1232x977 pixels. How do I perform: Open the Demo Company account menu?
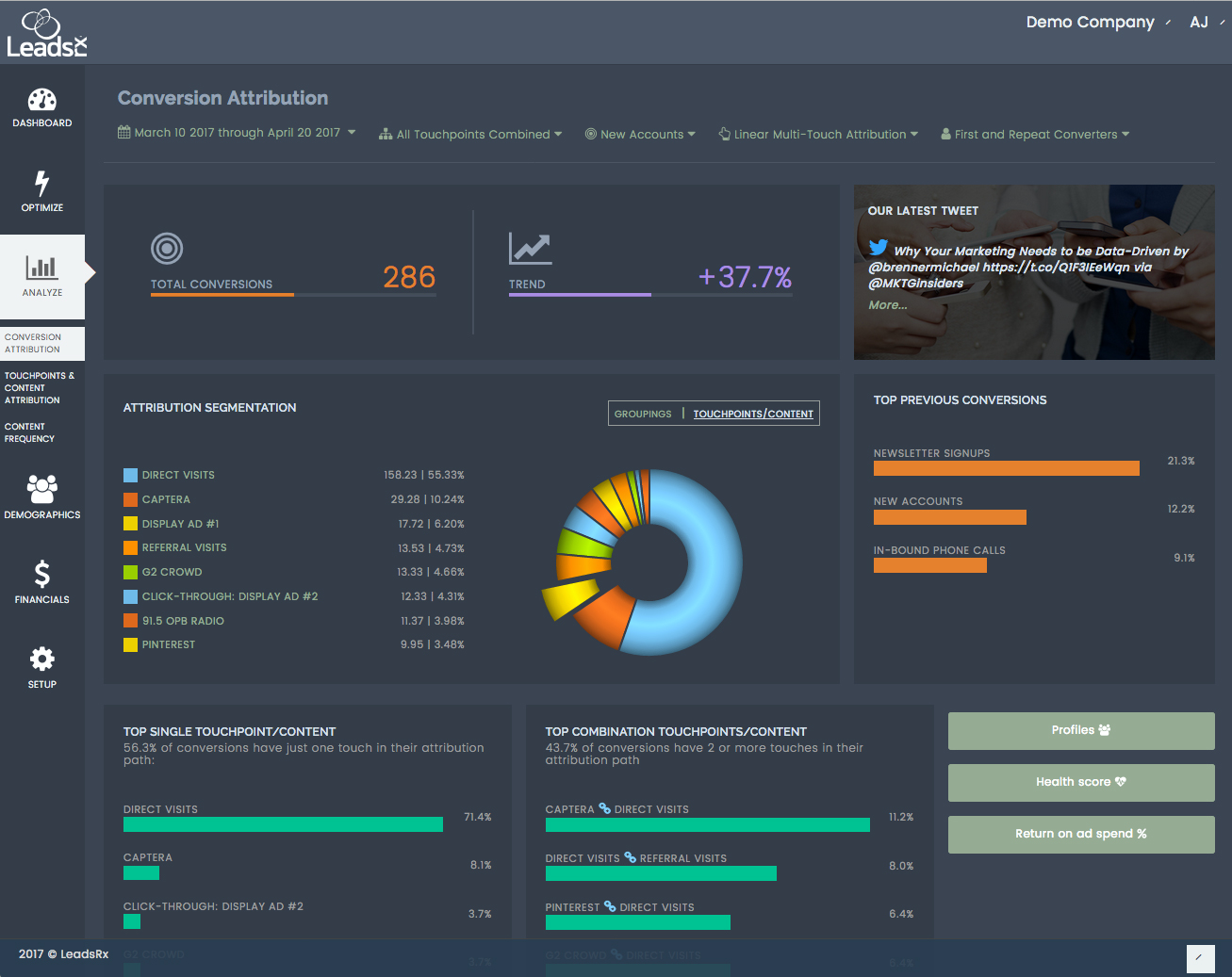1098,22
